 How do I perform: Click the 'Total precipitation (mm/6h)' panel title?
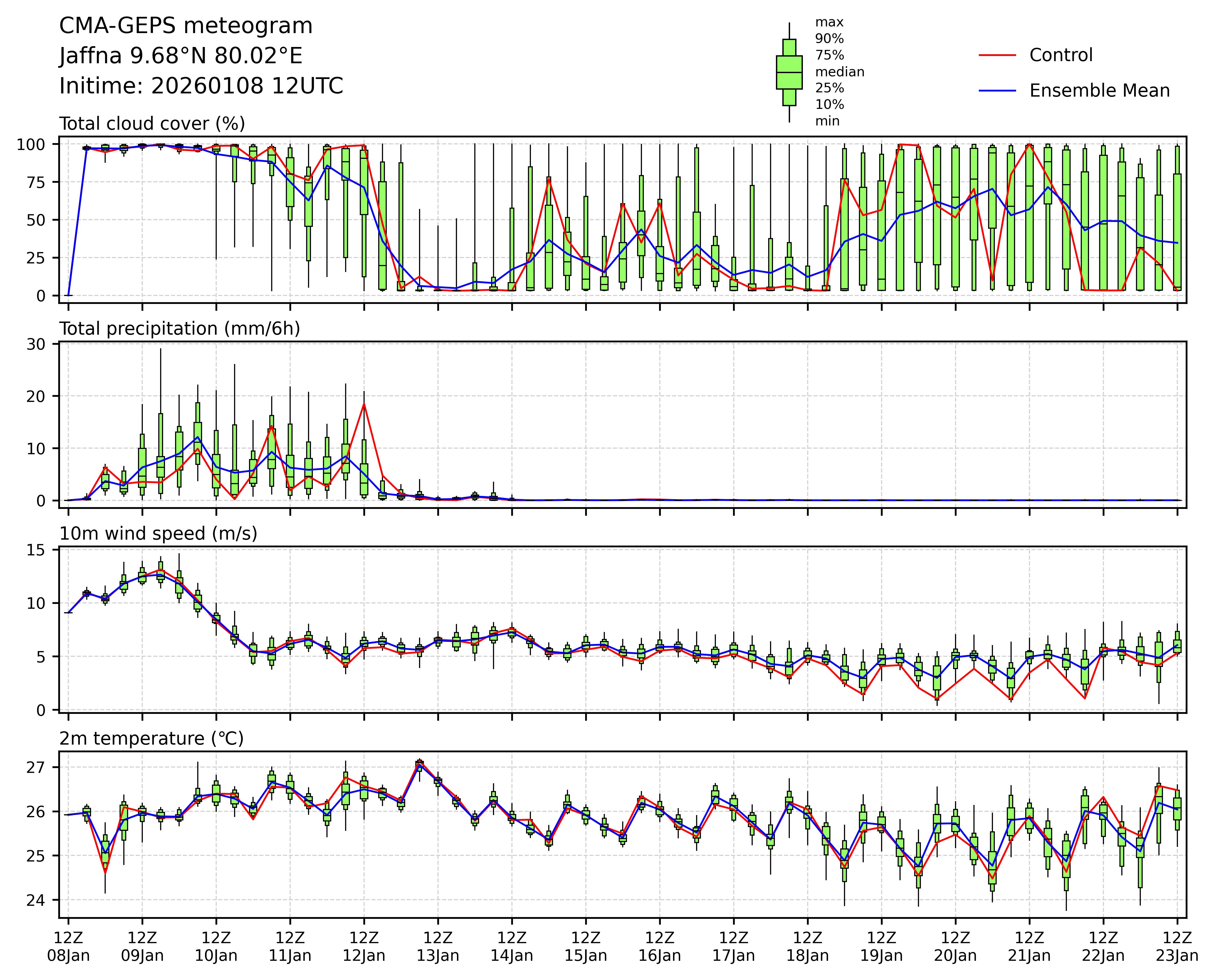[x=180, y=329]
